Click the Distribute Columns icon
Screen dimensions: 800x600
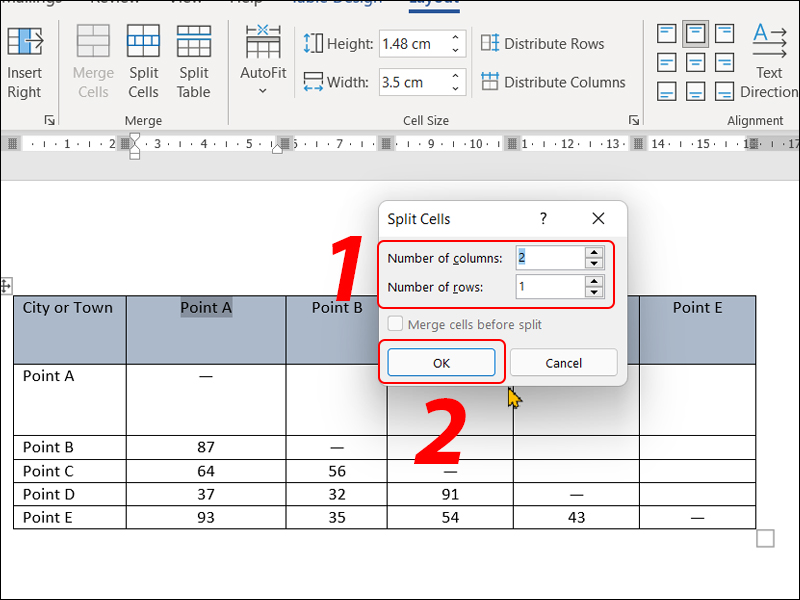click(490, 82)
